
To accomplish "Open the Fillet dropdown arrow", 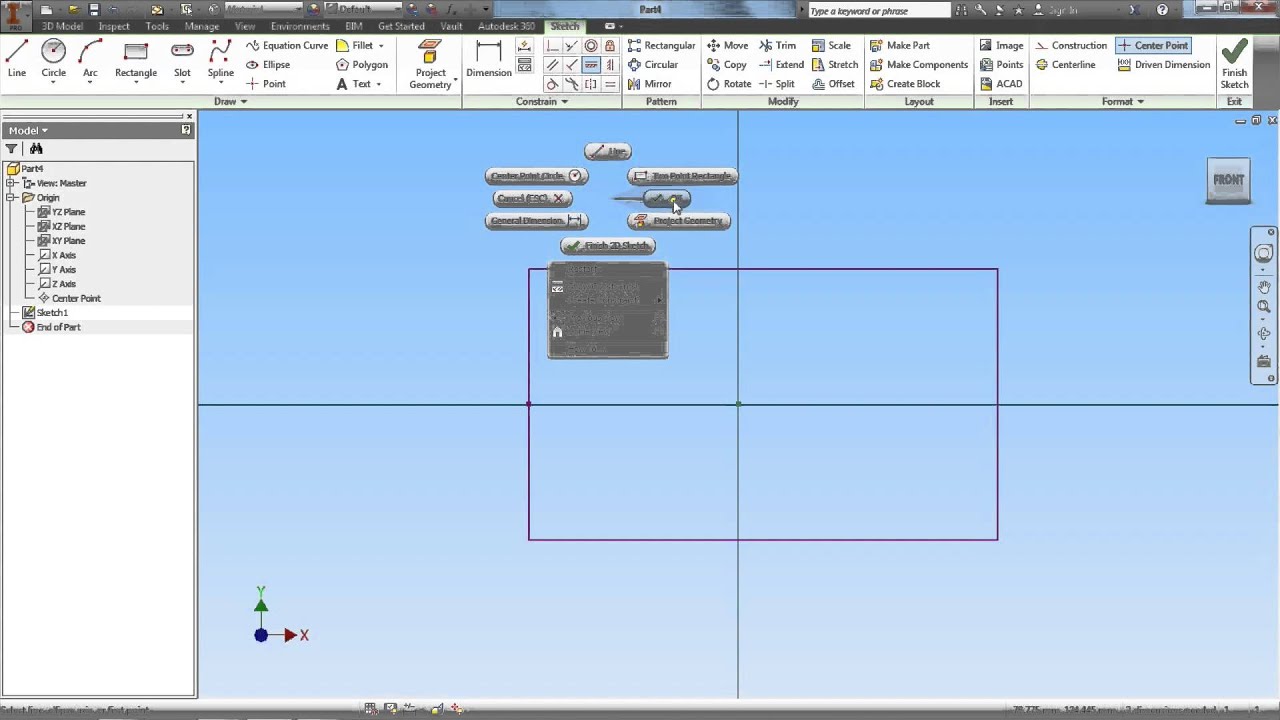I will 381,45.
